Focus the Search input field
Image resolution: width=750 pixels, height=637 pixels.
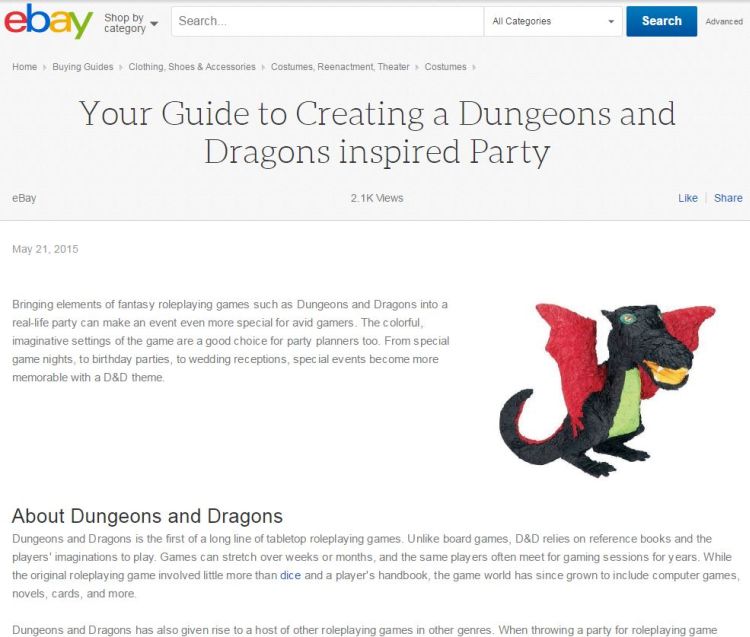click(328, 21)
